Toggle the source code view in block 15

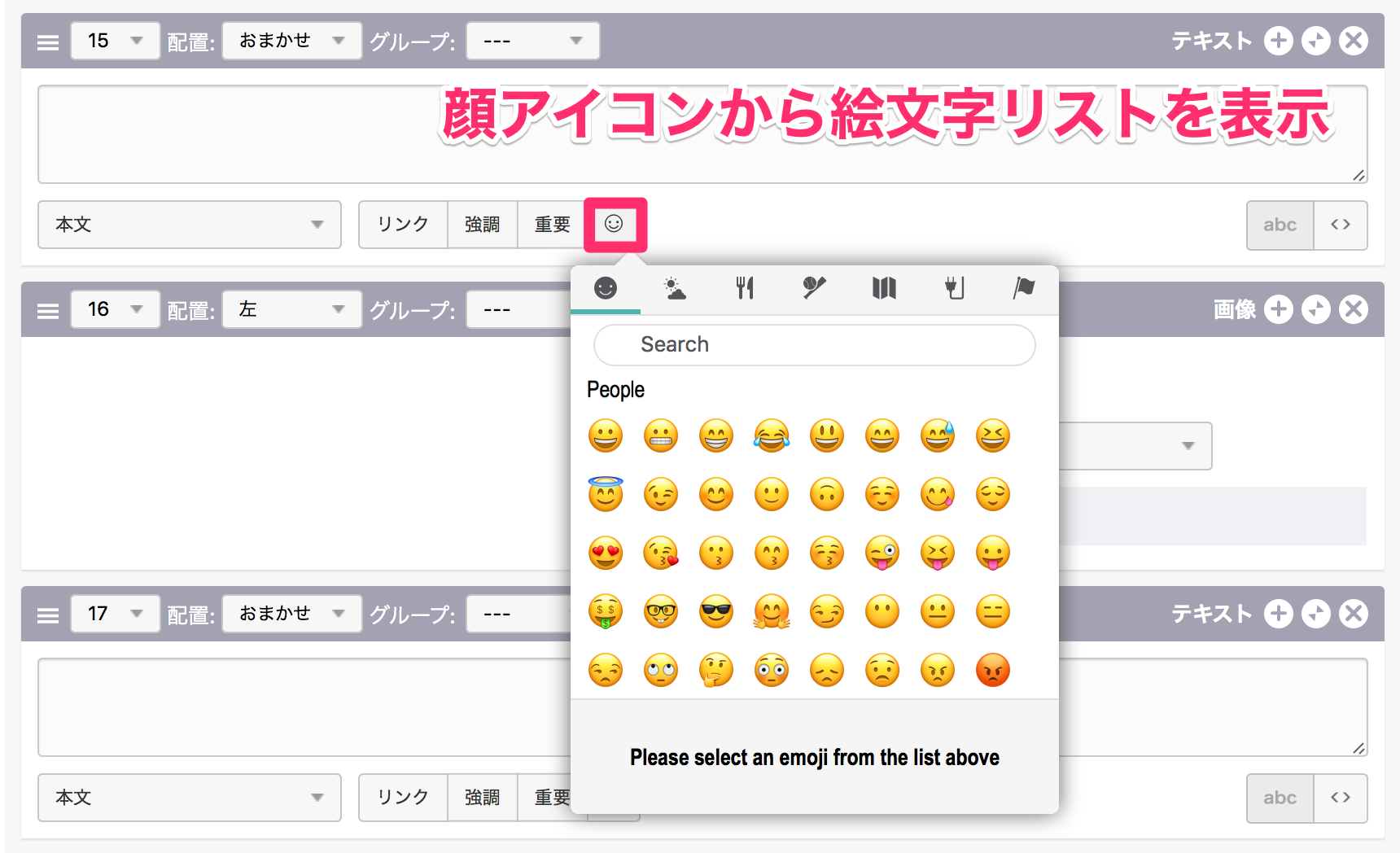[x=1340, y=225]
